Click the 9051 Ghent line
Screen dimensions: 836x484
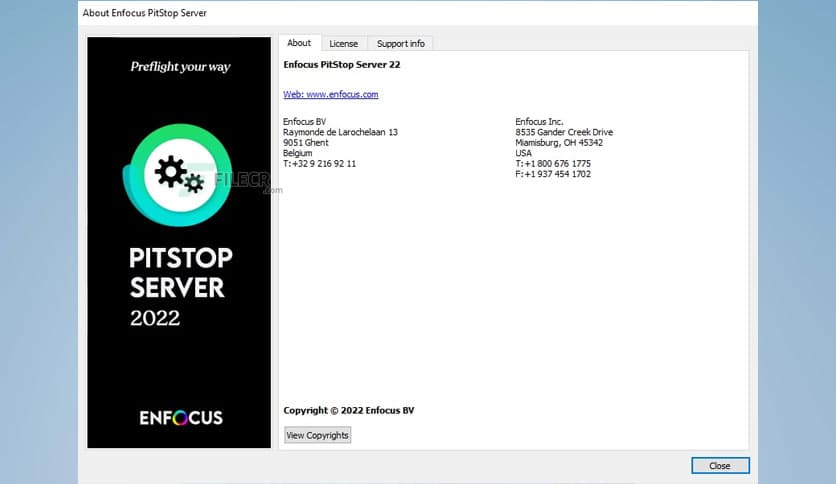pyautogui.click(x=306, y=142)
